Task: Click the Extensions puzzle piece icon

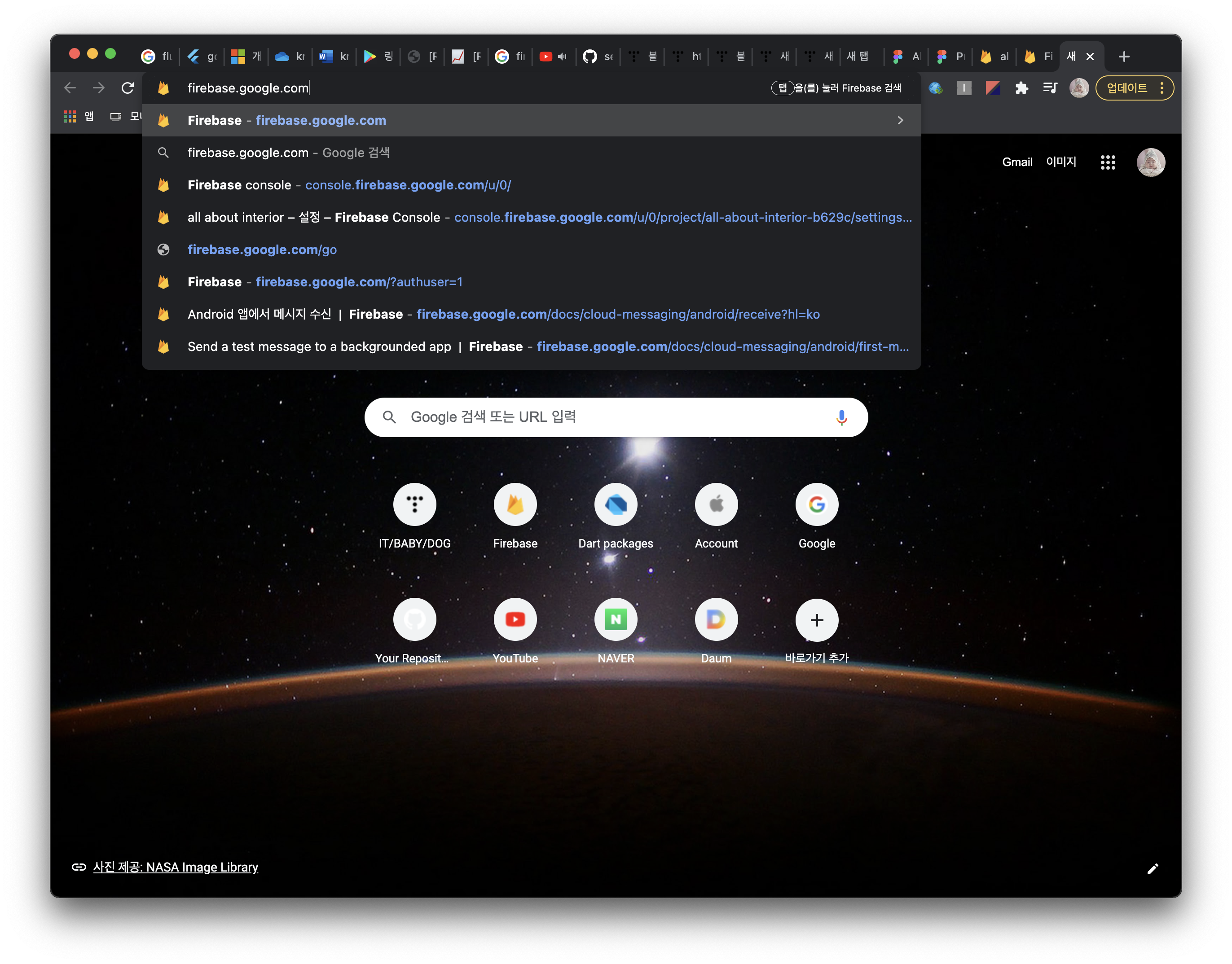Action: 1021,88
